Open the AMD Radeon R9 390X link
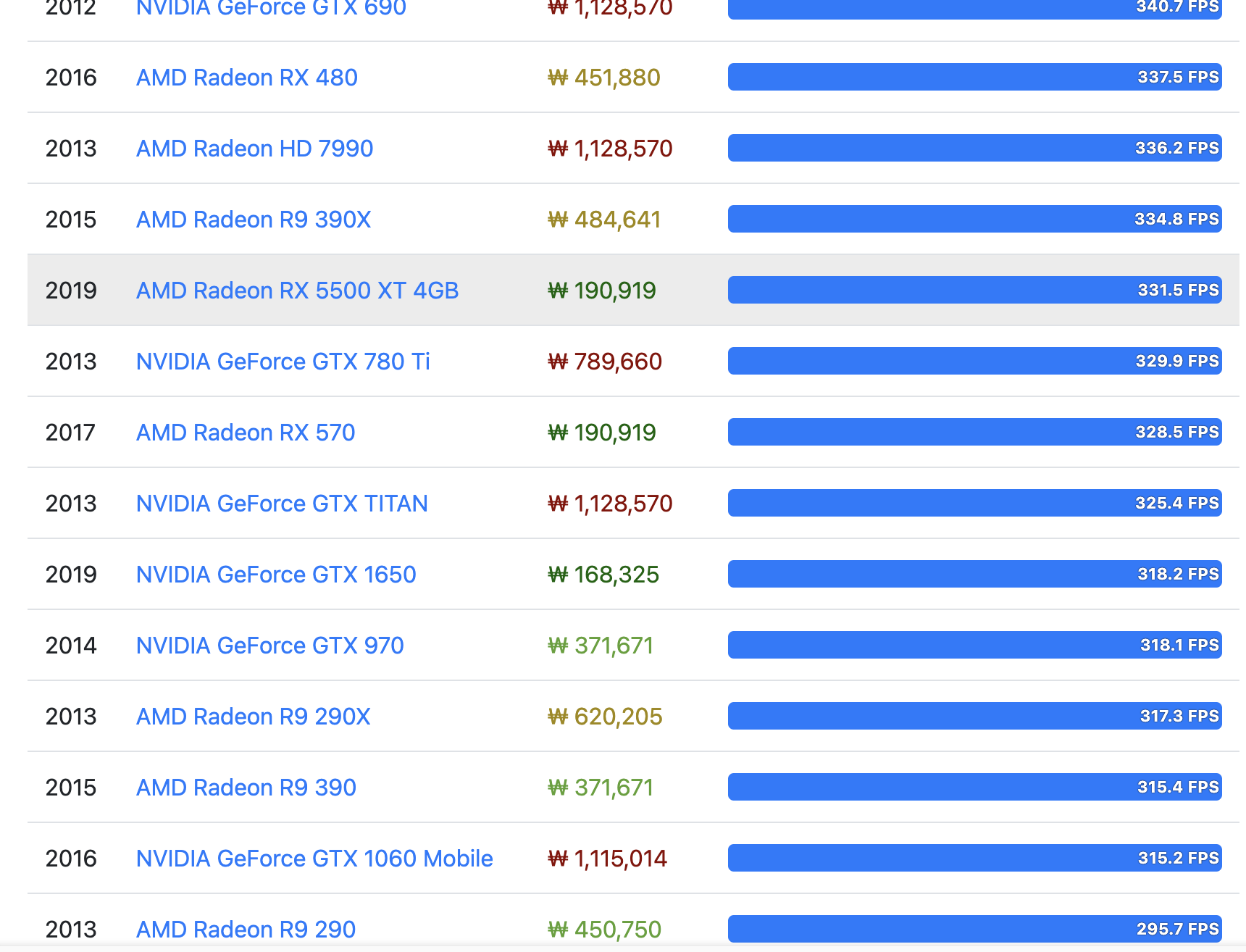 tap(254, 220)
